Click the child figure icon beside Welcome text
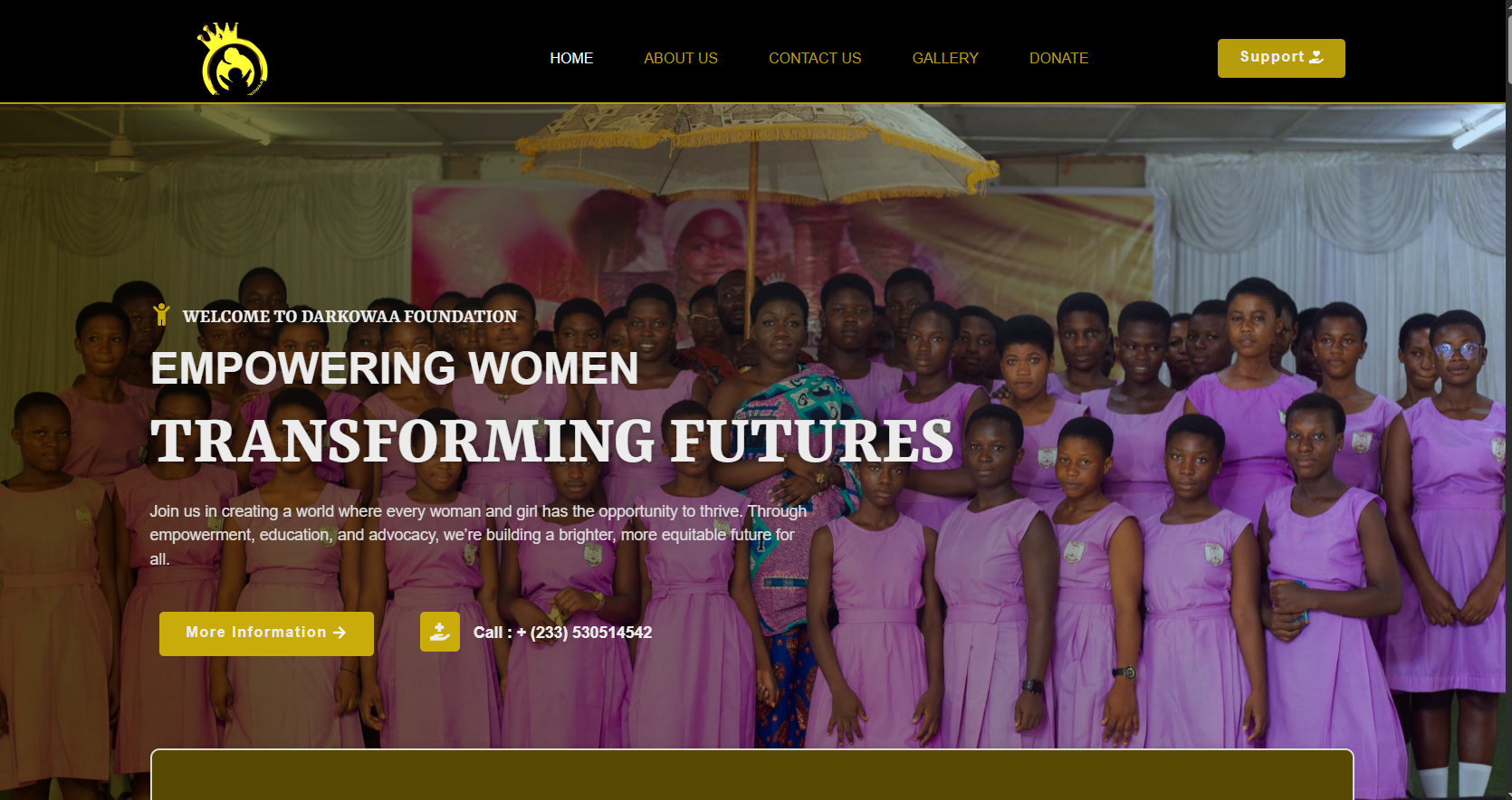The height and width of the screenshot is (800, 1512). [x=161, y=315]
